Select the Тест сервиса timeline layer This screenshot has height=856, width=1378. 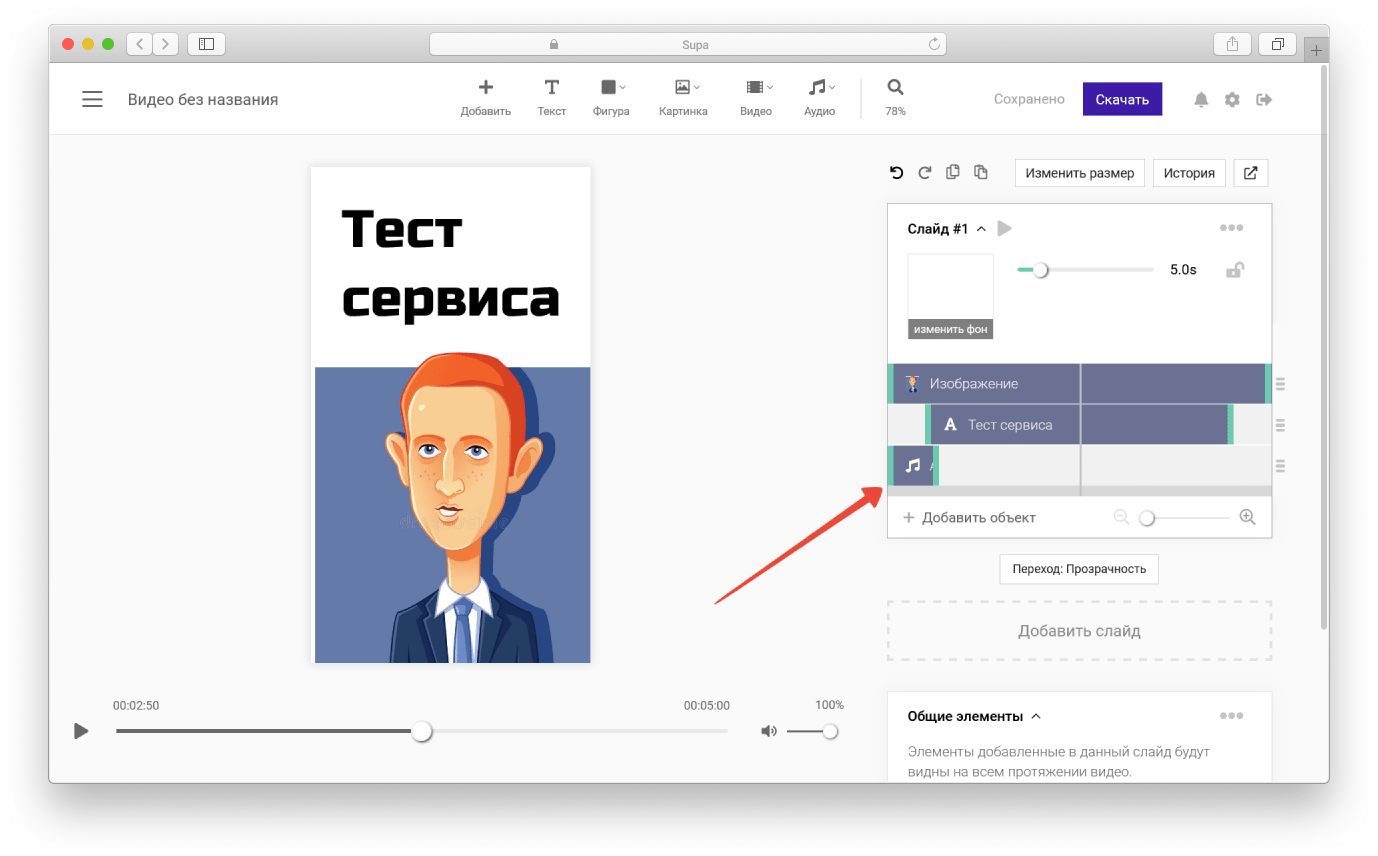tap(1079, 425)
